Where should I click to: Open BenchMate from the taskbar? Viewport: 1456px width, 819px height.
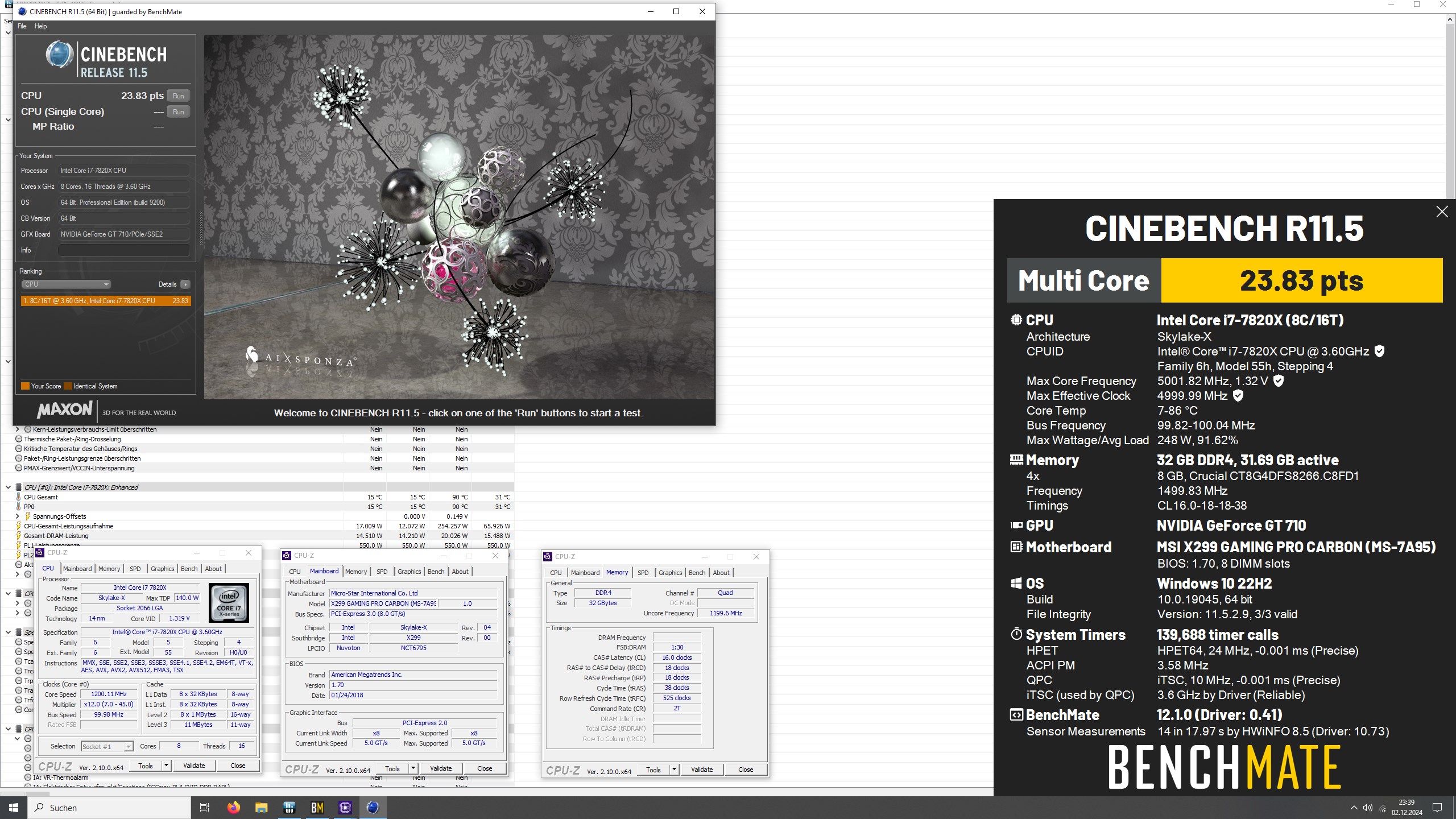click(317, 807)
